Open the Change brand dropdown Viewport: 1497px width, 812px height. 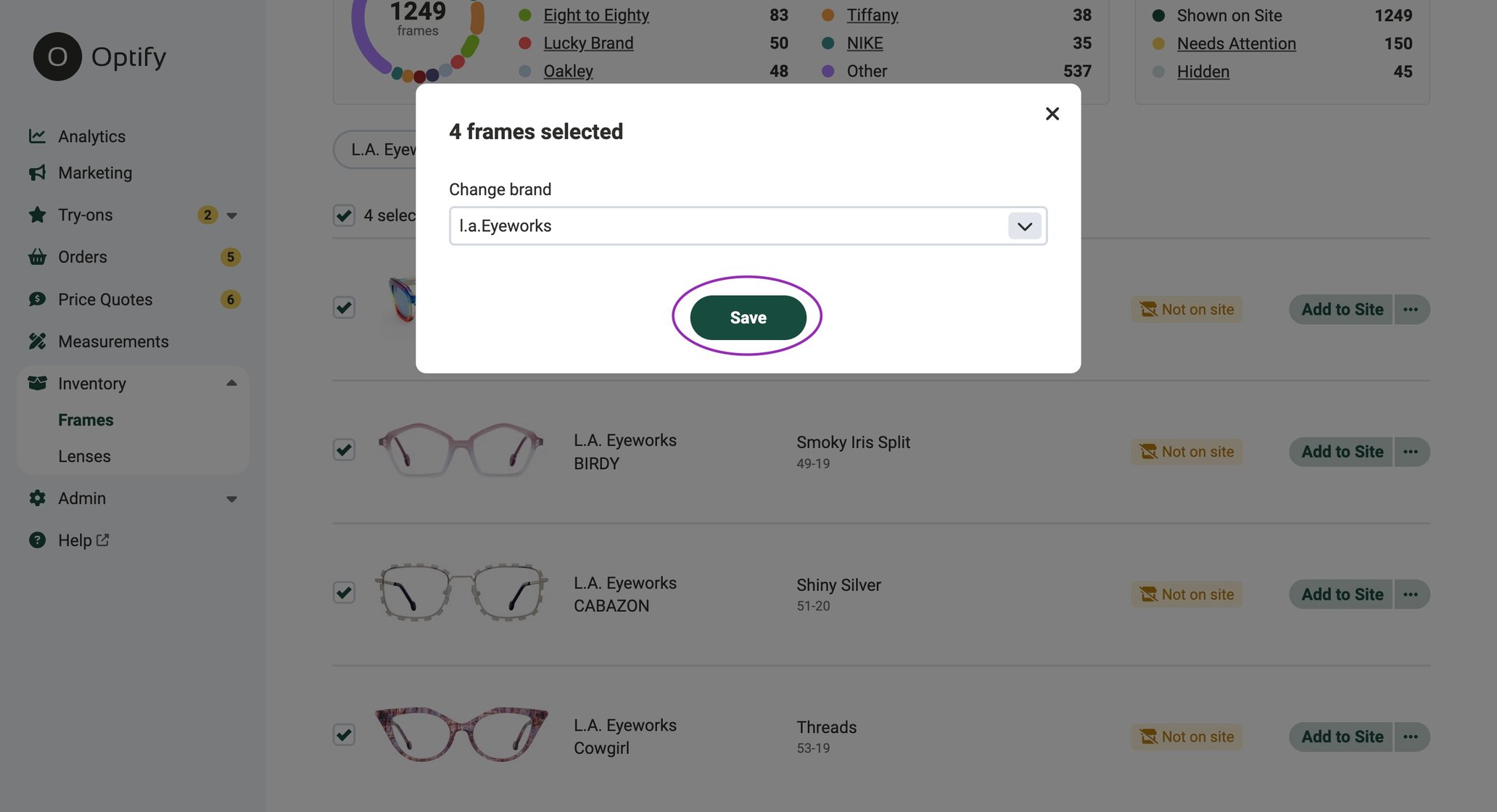(1024, 225)
